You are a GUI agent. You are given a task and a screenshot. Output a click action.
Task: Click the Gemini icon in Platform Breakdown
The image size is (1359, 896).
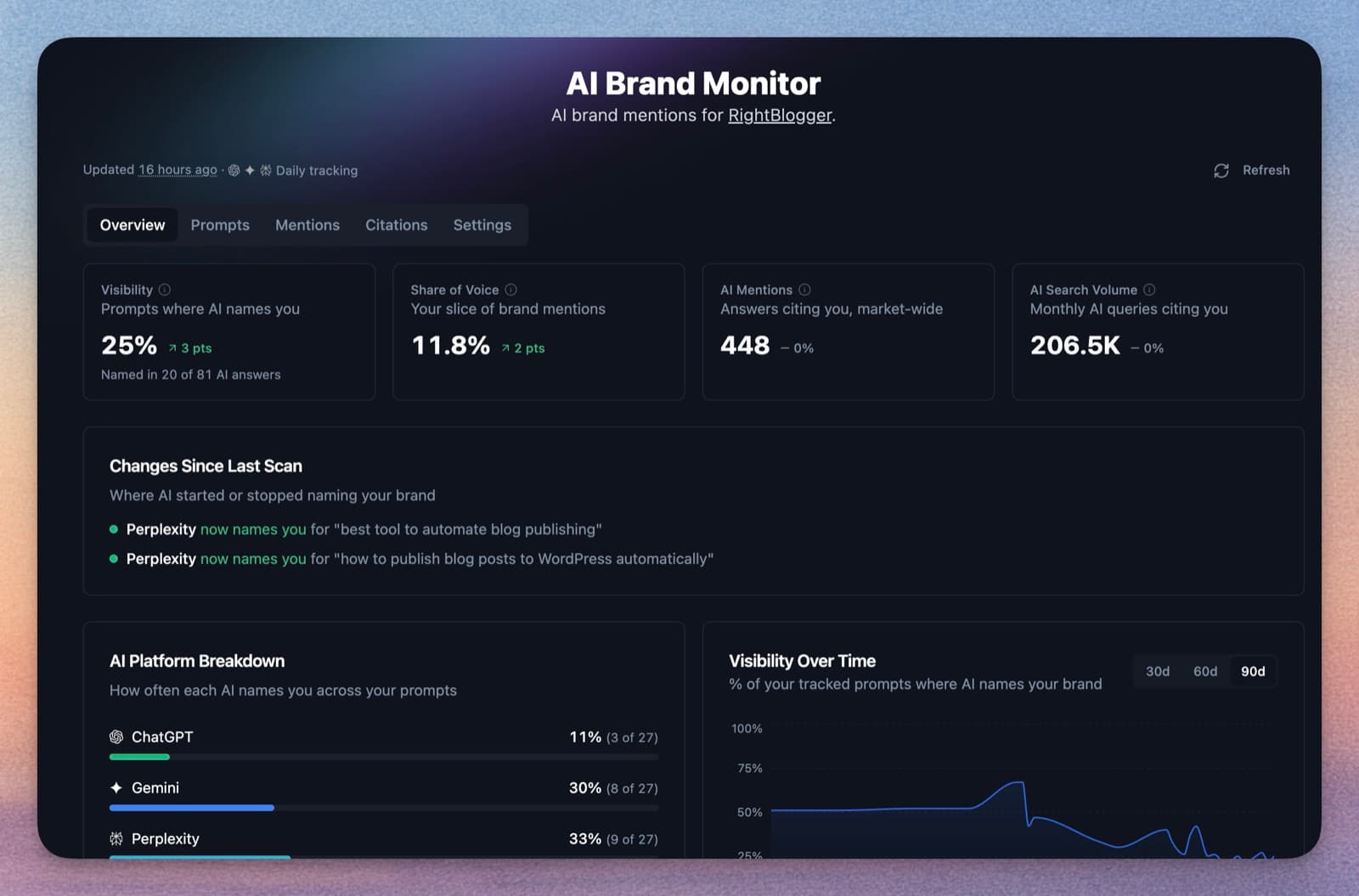[x=116, y=788]
